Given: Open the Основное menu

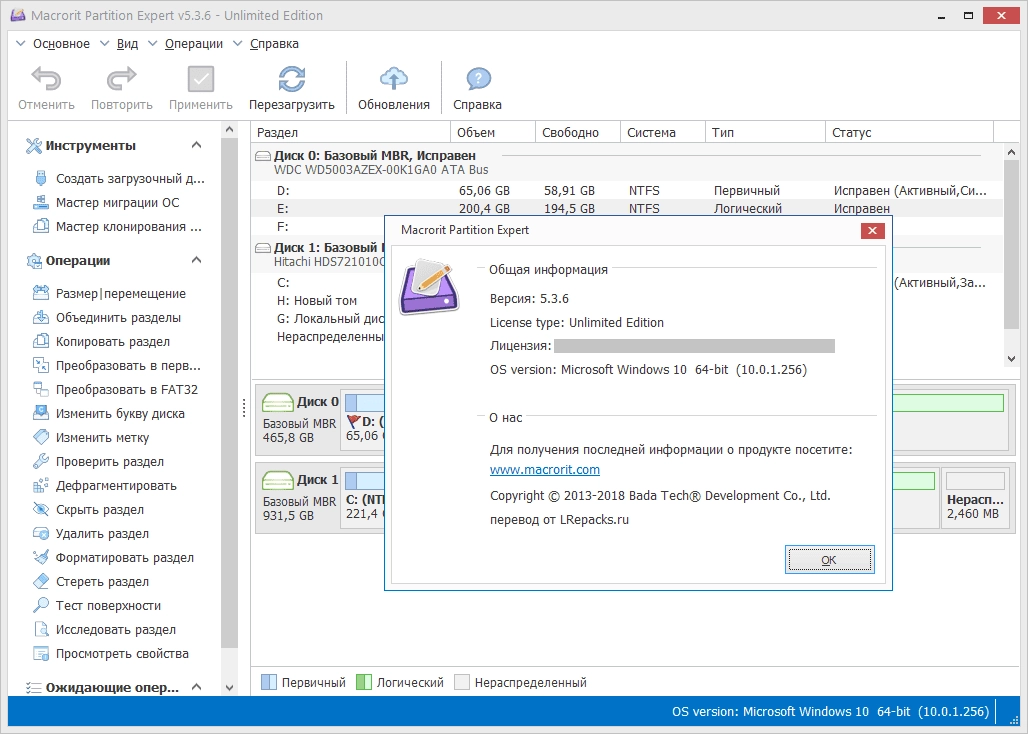Looking at the screenshot, I should tap(61, 44).
